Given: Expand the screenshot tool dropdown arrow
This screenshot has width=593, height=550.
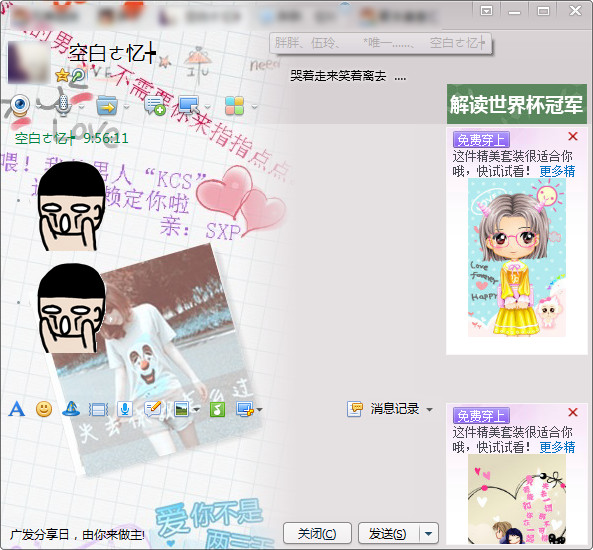Looking at the screenshot, I should (x=259, y=410).
